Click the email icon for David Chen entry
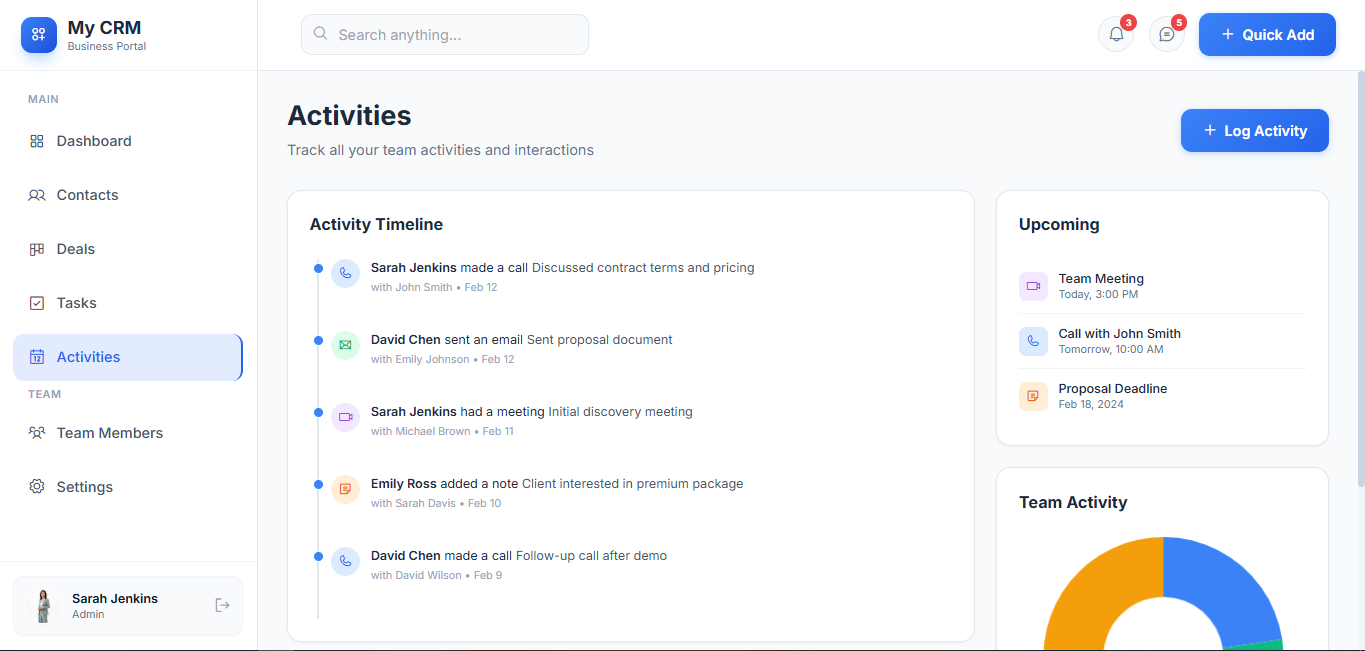 (345, 346)
